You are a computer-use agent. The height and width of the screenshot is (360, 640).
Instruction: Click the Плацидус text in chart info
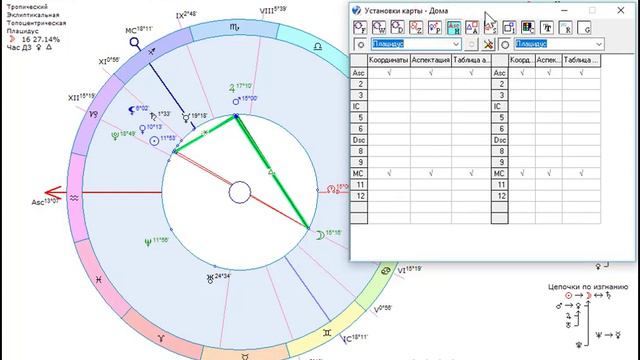(x=22, y=31)
